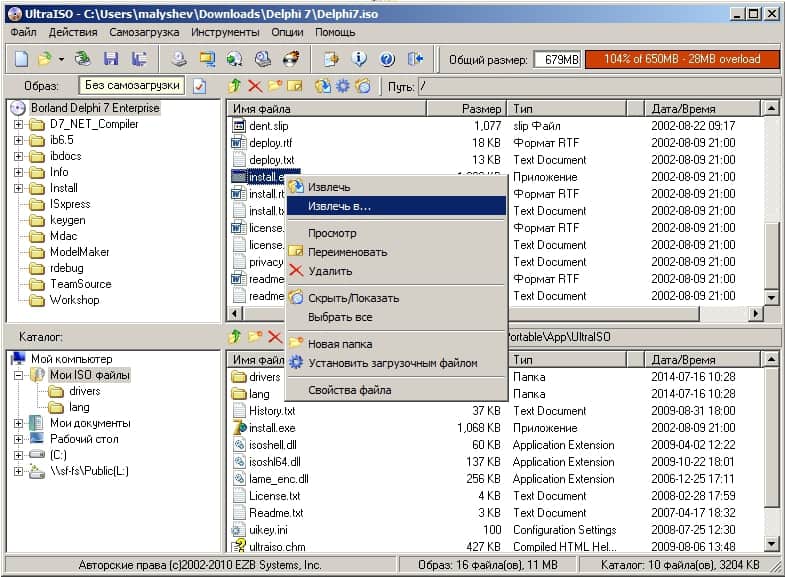Click the Save As toolbar icon

[x=139, y=59]
